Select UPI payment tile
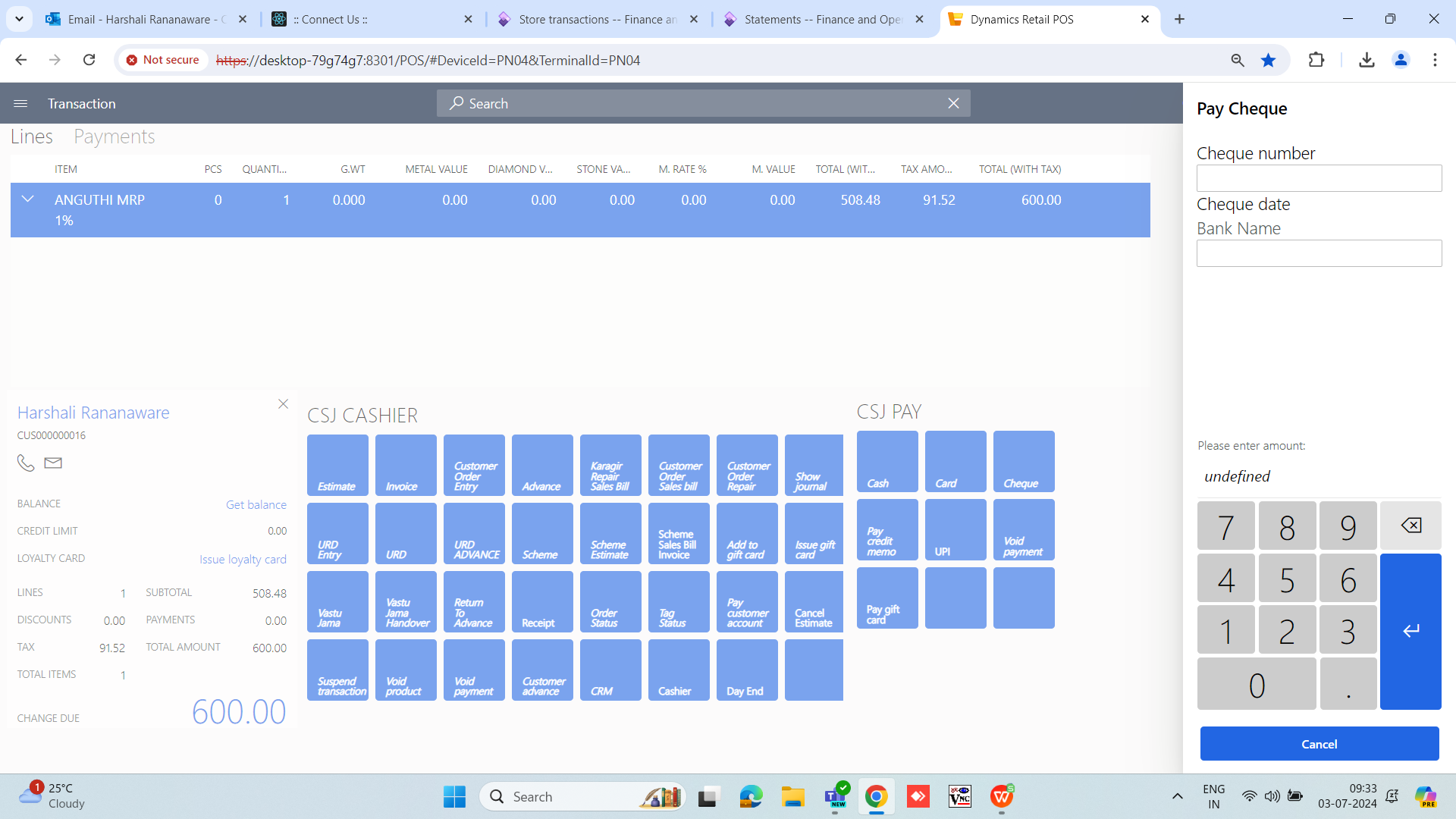The height and width of the screenshot is (819, 1456). click(955, 529)
